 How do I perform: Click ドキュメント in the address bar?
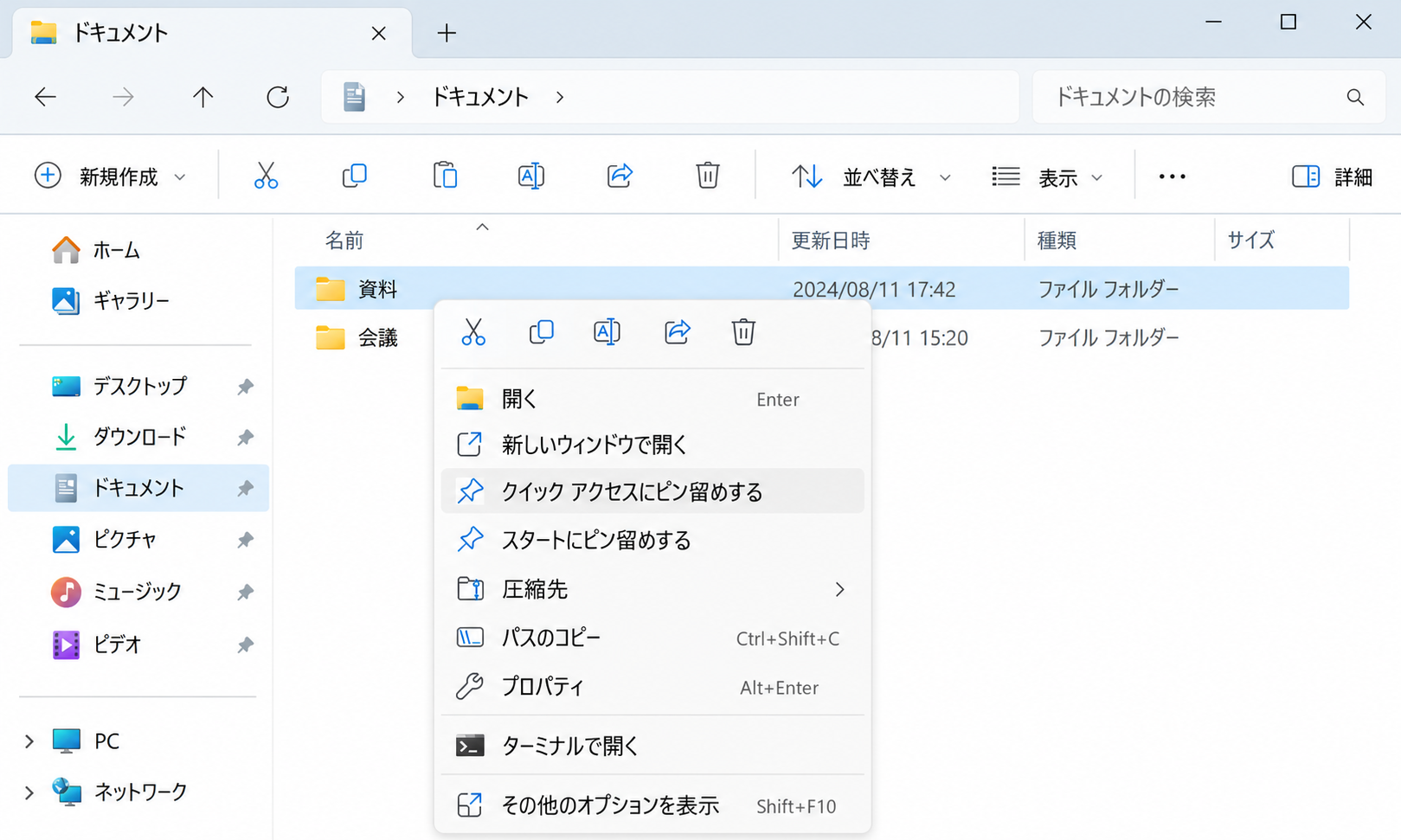pos(480,97)
